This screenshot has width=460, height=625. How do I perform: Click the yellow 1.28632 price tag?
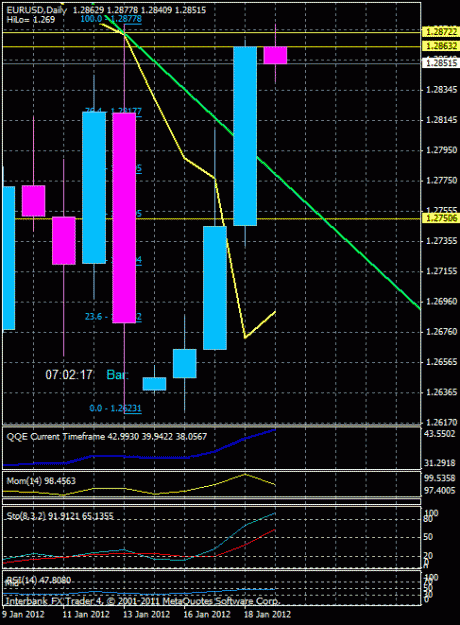point(441,47)
